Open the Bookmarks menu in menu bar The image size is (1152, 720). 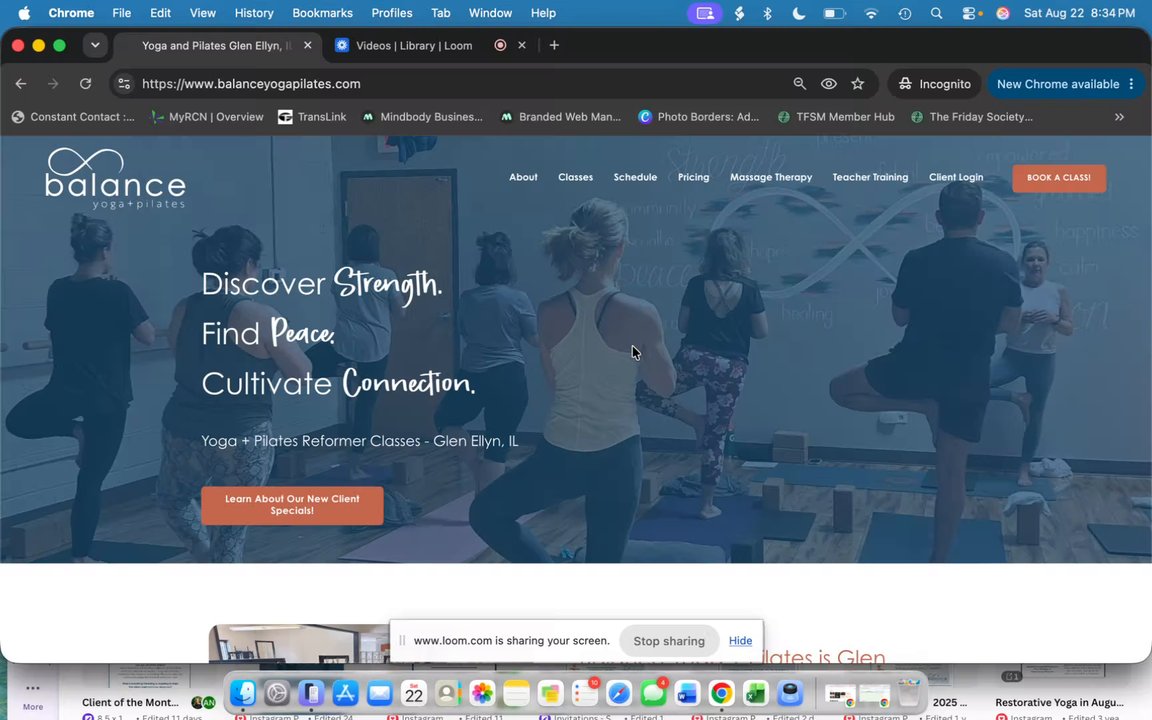click(x=322, y=13)
